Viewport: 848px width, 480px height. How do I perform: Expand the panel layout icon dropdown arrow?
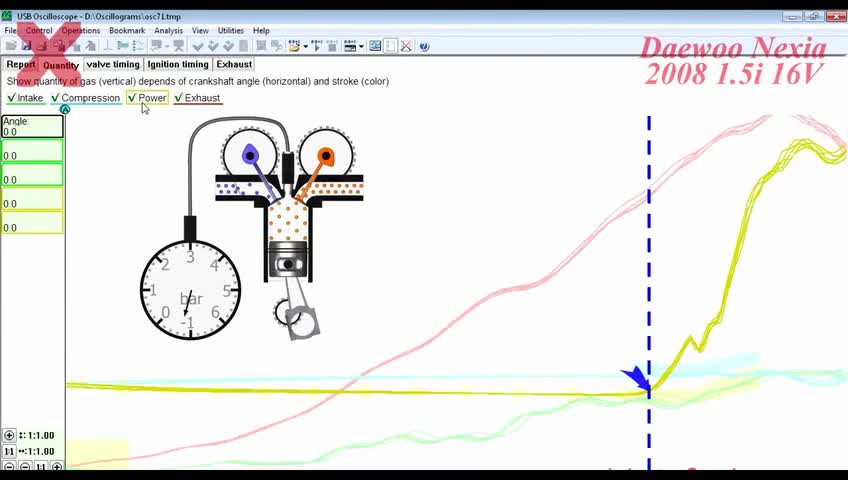click(x=361, y=46)
